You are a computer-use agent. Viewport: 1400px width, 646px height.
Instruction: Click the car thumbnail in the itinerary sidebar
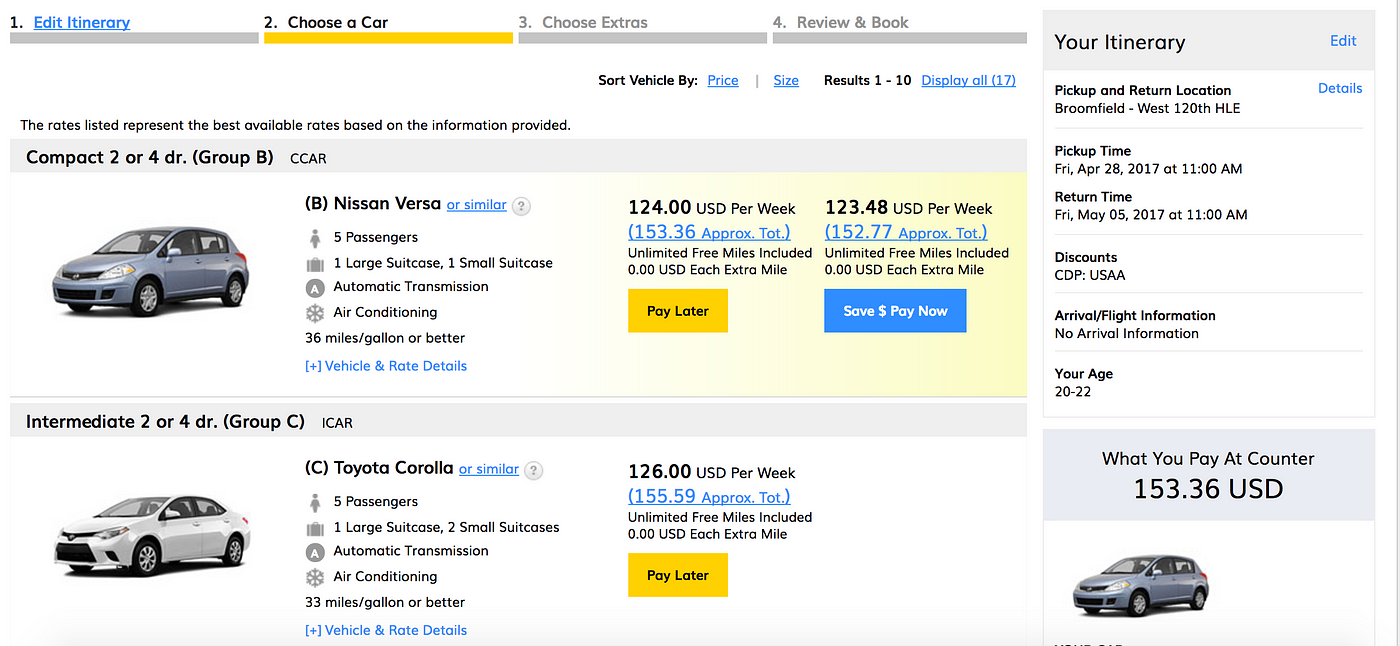click(x=1140, y=585)
